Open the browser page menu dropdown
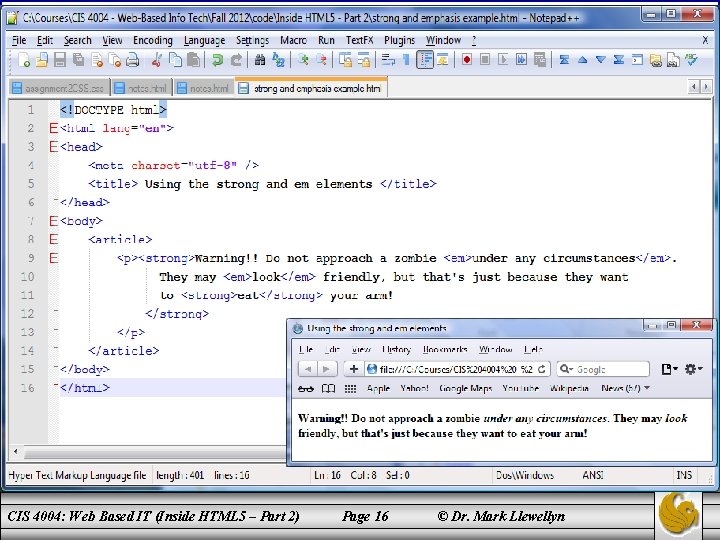This screenshot has width=720, height=540. 669,369
